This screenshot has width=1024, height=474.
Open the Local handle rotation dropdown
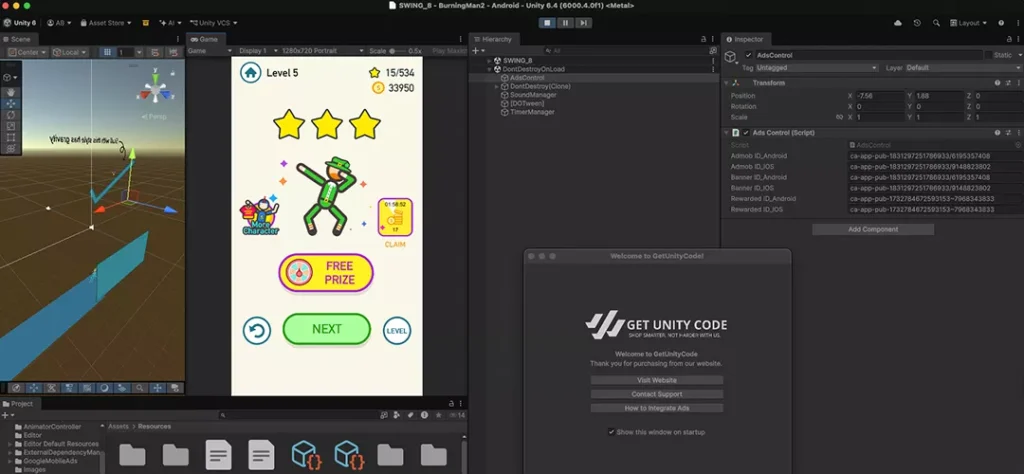[x=70, y=52]
